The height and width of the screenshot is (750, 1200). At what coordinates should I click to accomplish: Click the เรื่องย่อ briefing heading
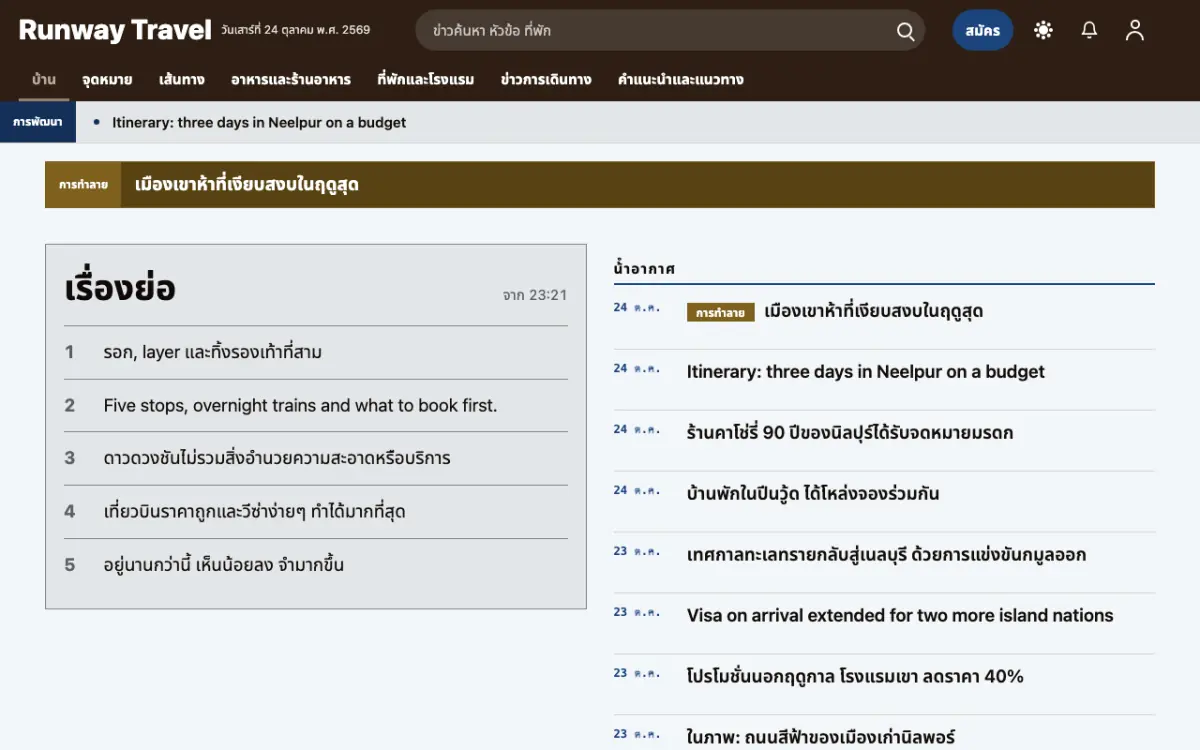pos(120,288)
